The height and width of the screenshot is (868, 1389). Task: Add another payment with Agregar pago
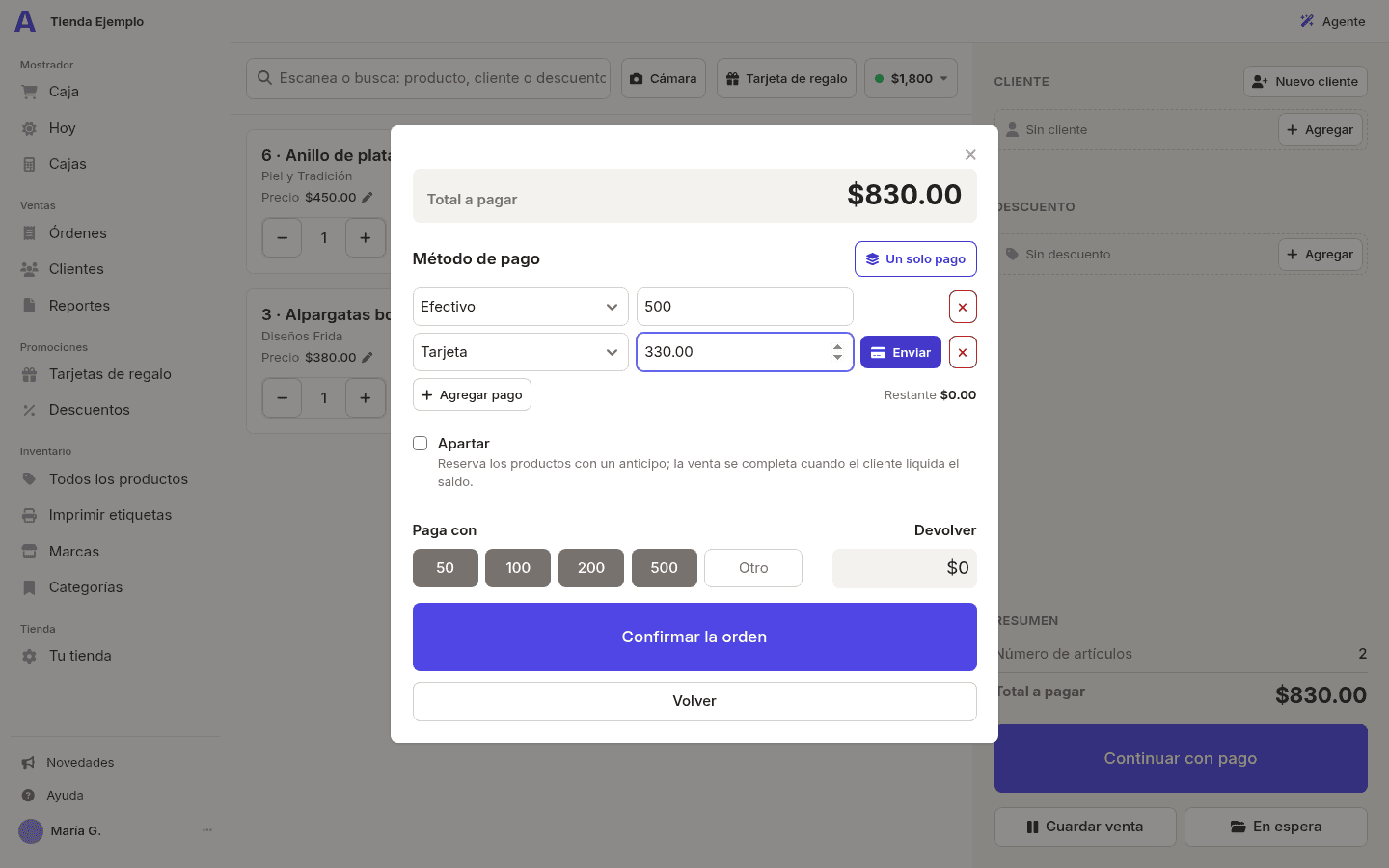point(472,394)
